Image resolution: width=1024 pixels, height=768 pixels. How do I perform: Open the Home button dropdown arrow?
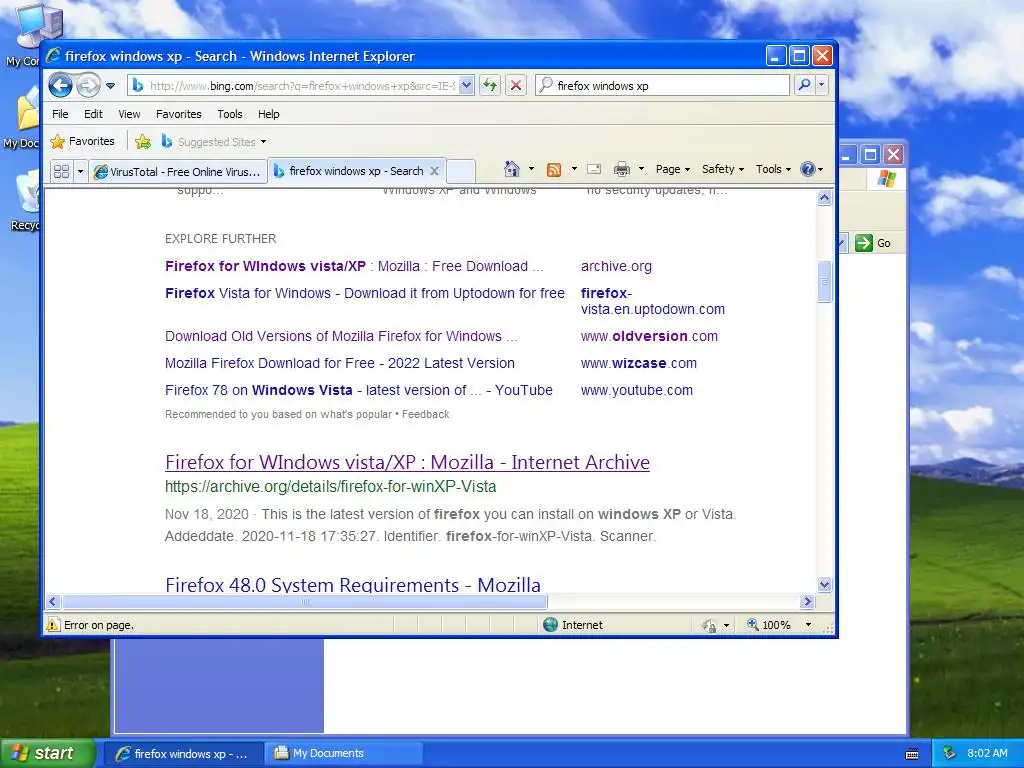pos(531,169)
